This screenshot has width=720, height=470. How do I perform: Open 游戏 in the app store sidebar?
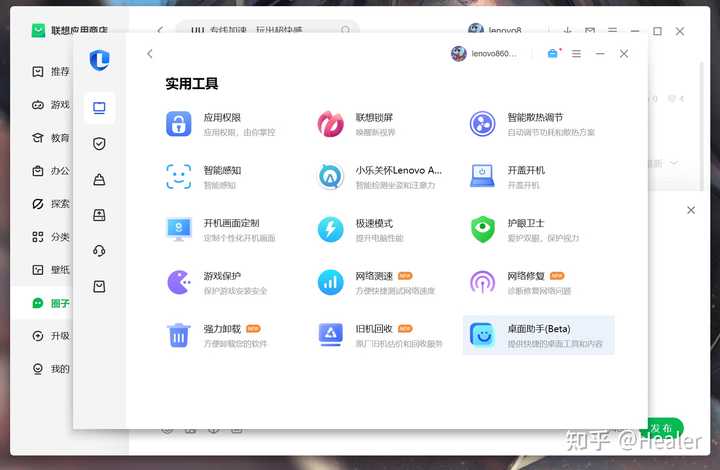coord(51,105)
